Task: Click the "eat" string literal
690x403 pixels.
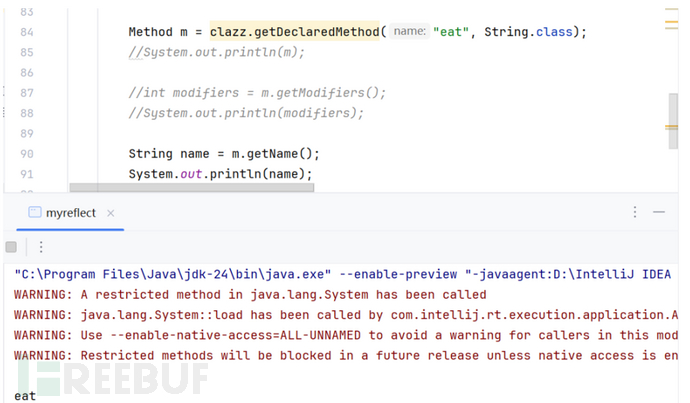Action: pos(454,32)
